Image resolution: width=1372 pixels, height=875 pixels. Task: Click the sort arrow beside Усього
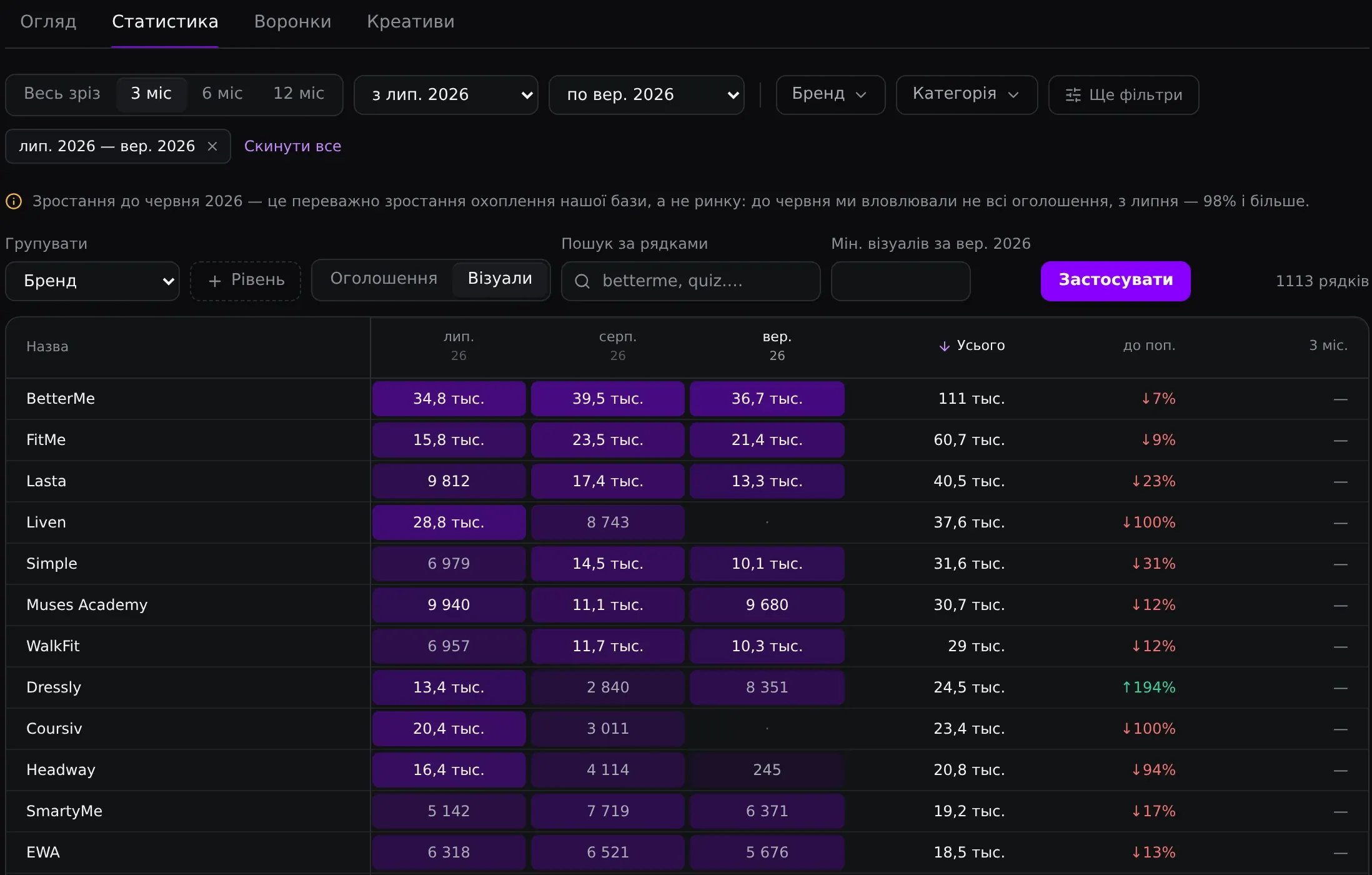tap(944, 346)
